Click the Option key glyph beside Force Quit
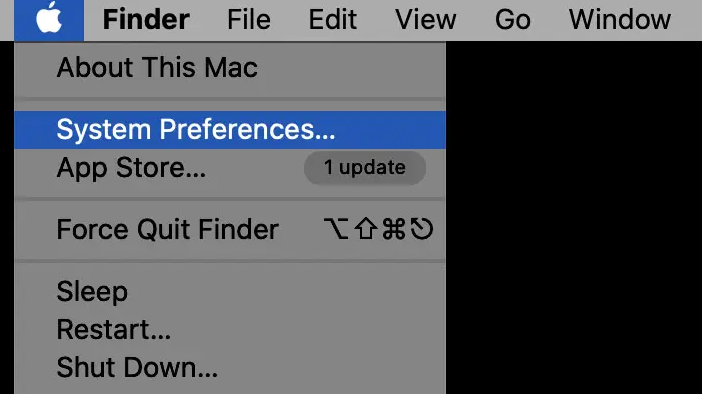The height and width of the screenshot is (394, 702). (335, 228)
